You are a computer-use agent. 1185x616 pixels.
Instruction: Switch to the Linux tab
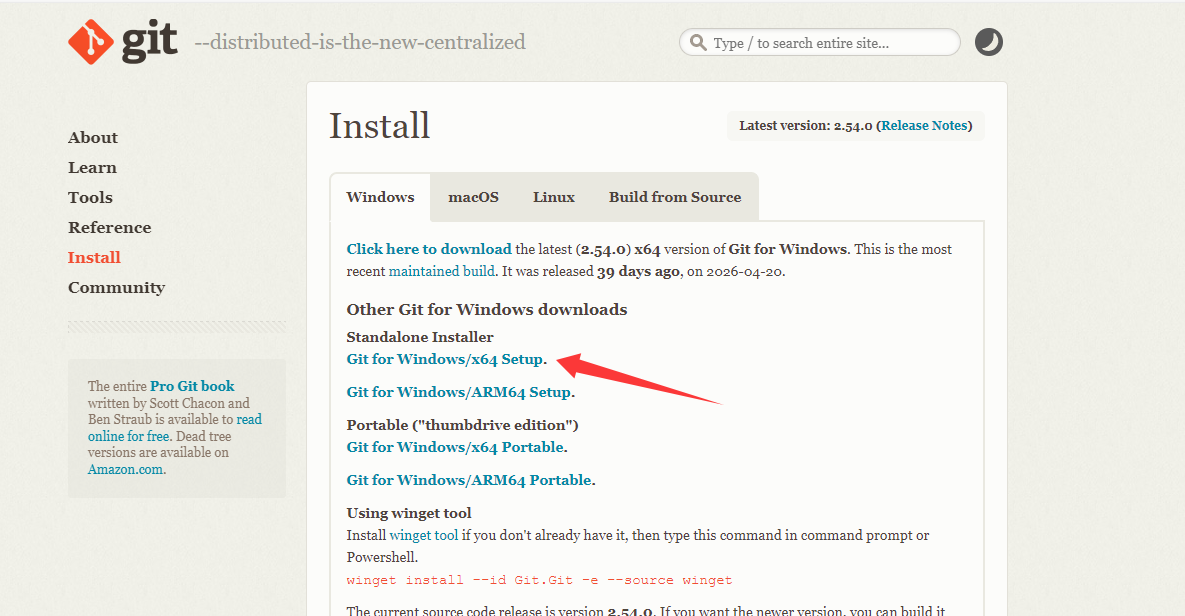coord(554,197)
